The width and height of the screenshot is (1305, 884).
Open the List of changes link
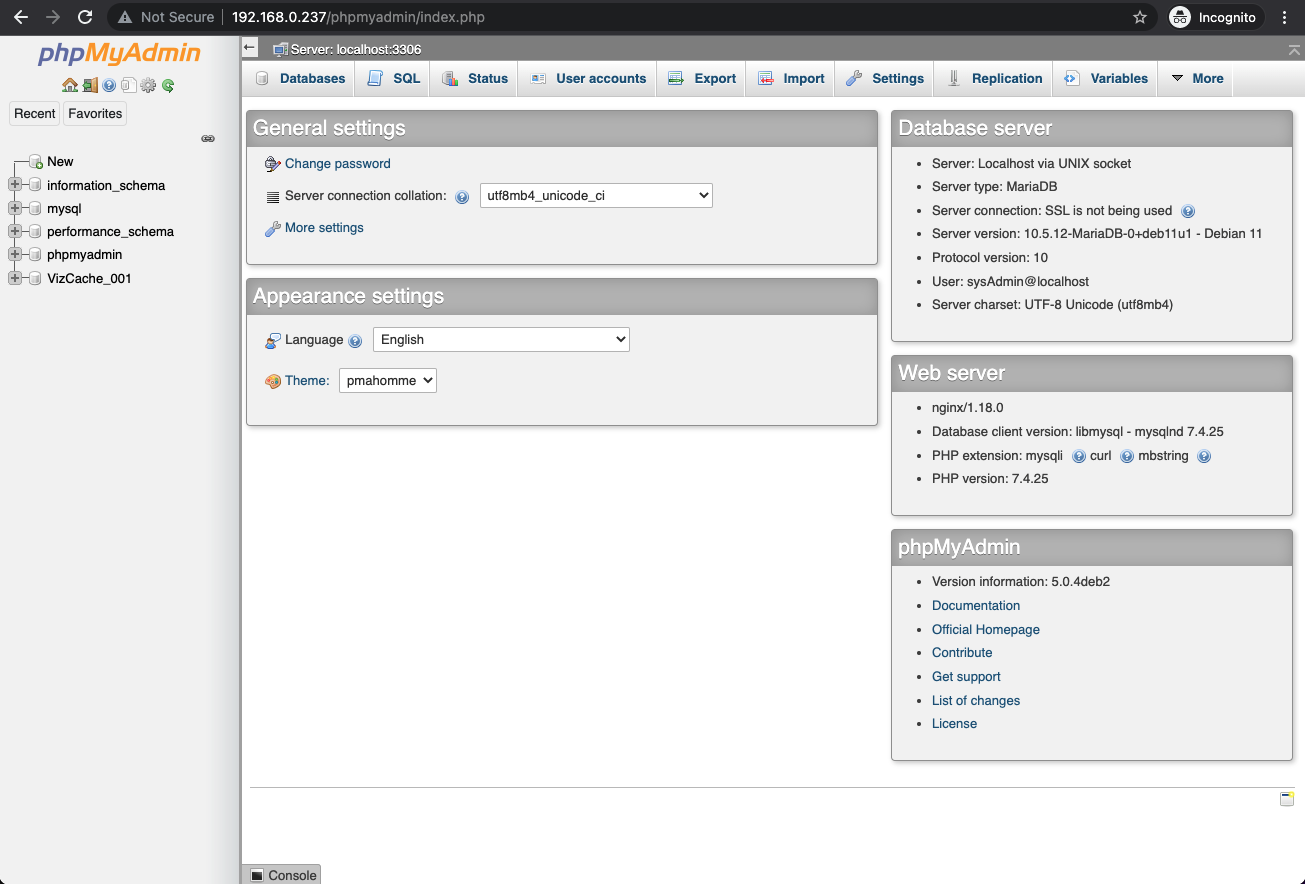(976, 701)
